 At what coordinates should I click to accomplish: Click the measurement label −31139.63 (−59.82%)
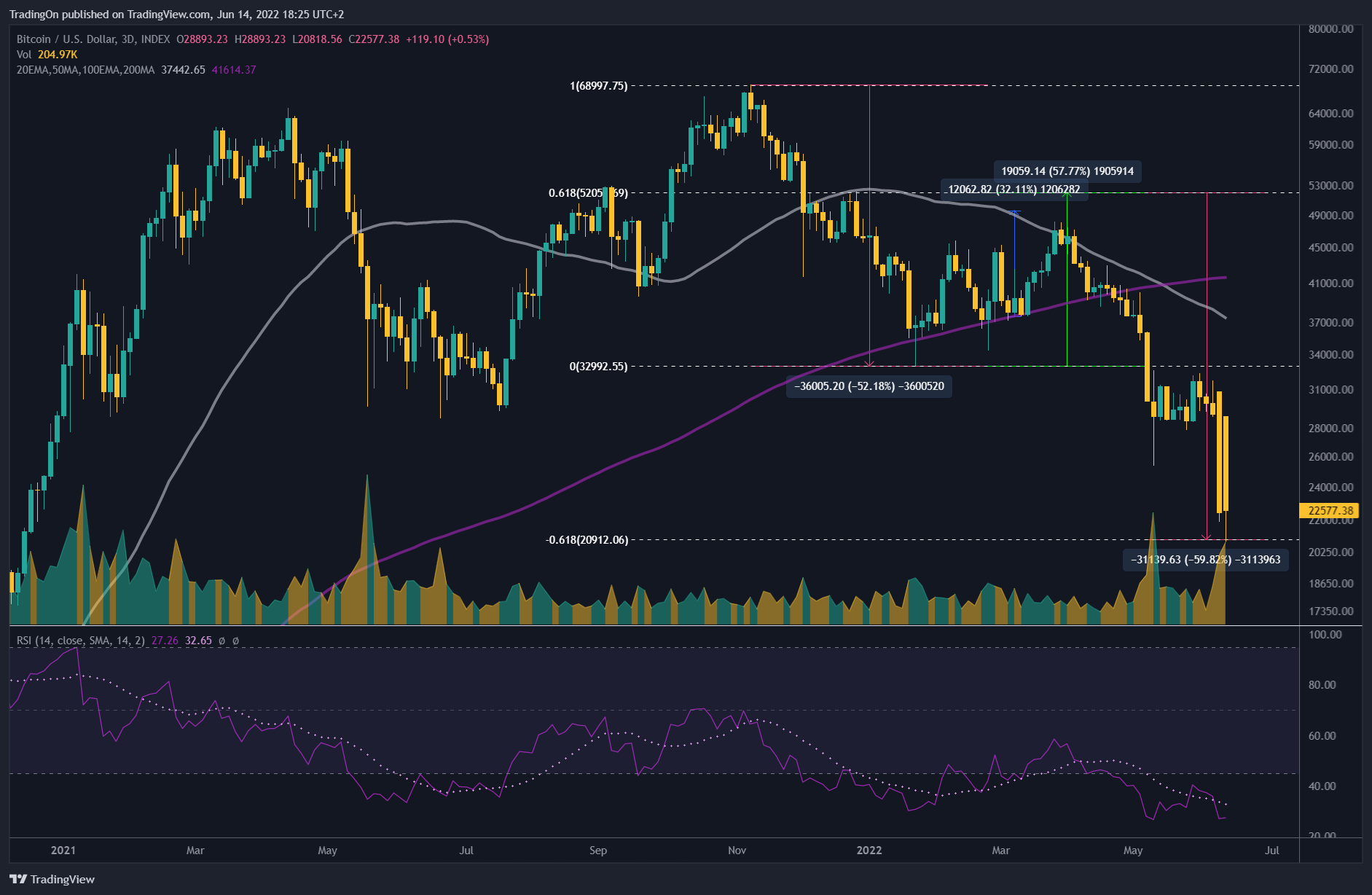(x=1205, y=560)
